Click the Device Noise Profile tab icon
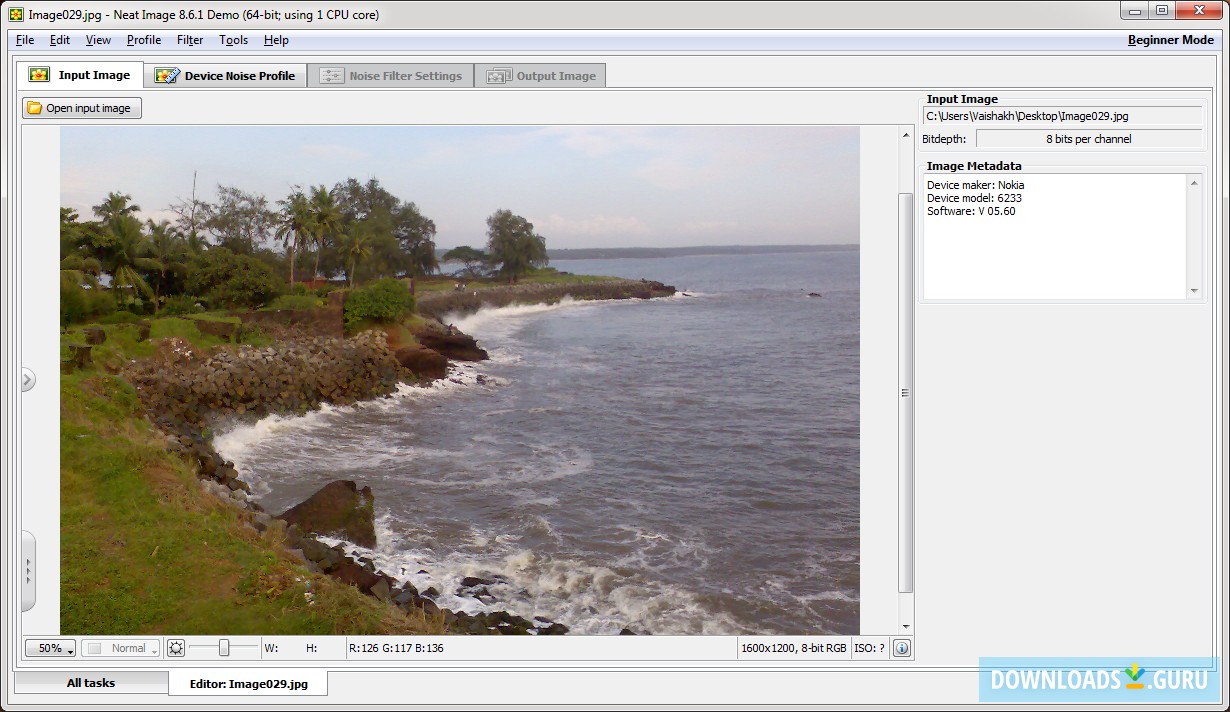This screenshot has width=1230, height=712. click(x=167, y=76)
